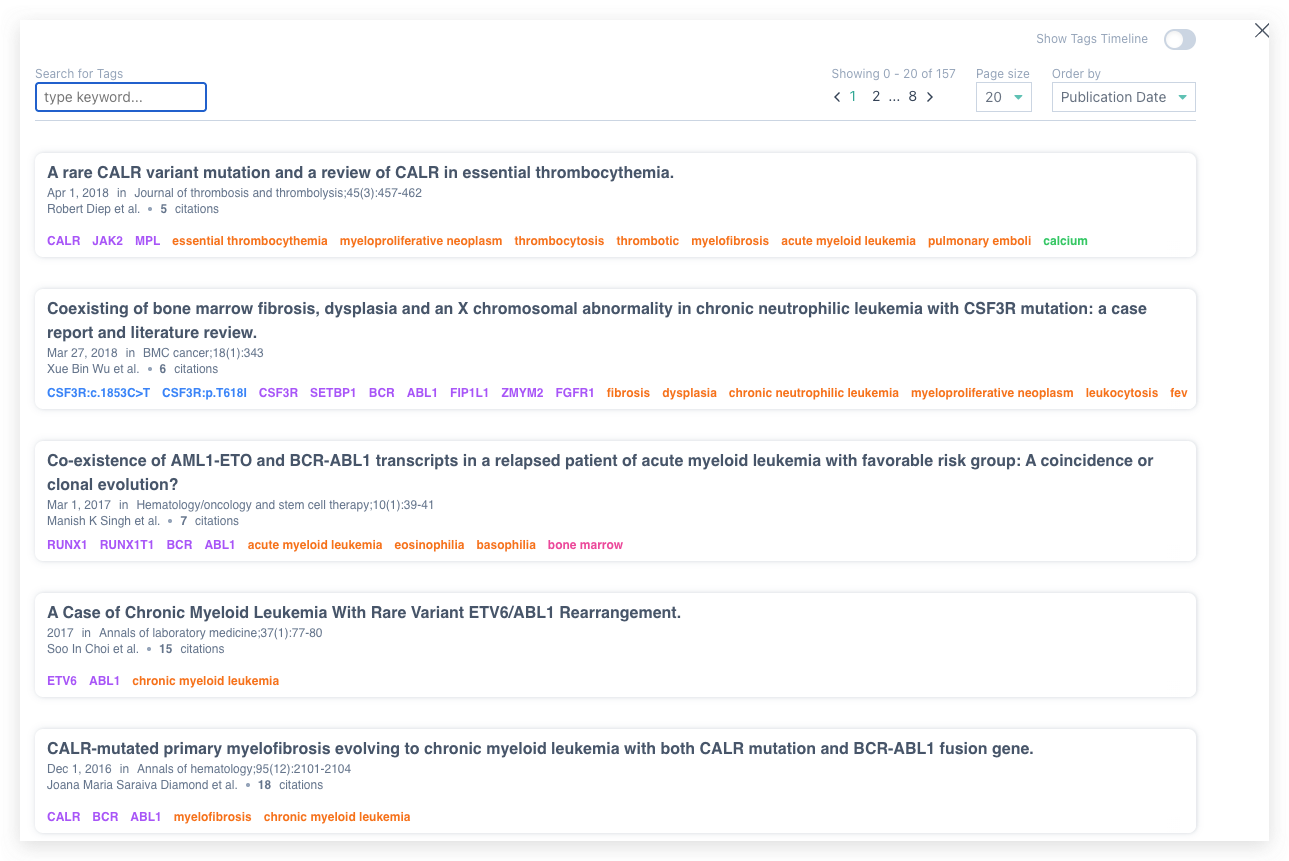Screen dimensions: 1289x861
Task: Click the CSF3R:p.T618I variant tag
Action: click(204, 393)
